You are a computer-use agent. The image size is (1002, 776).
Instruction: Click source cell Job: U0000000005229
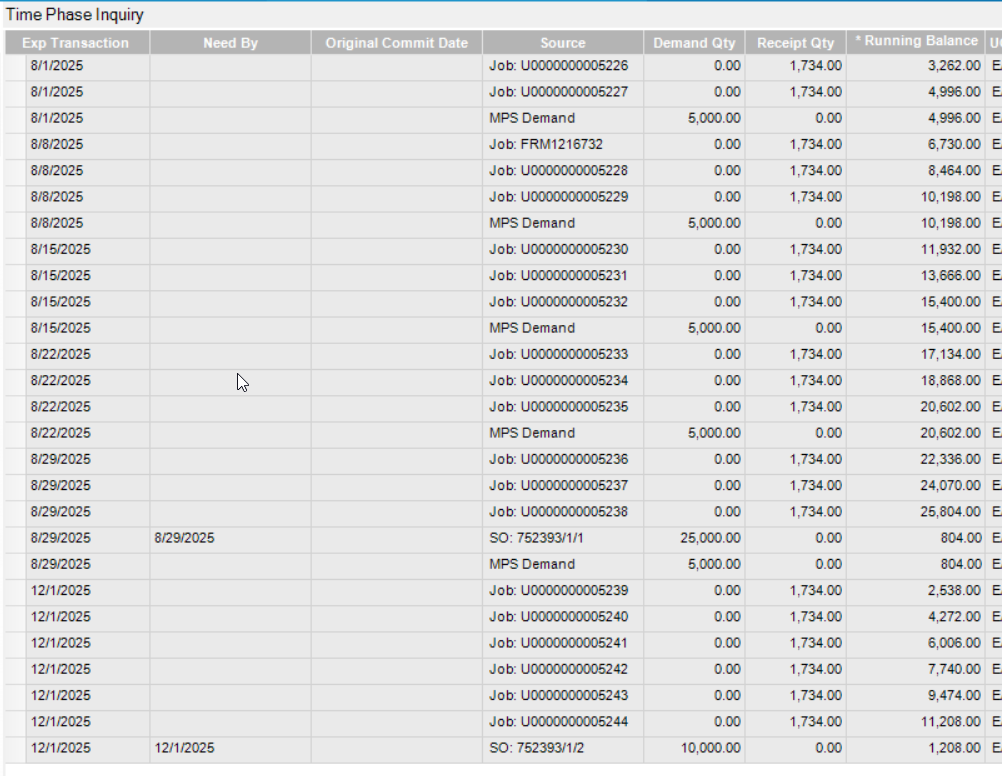pos(563,197)
